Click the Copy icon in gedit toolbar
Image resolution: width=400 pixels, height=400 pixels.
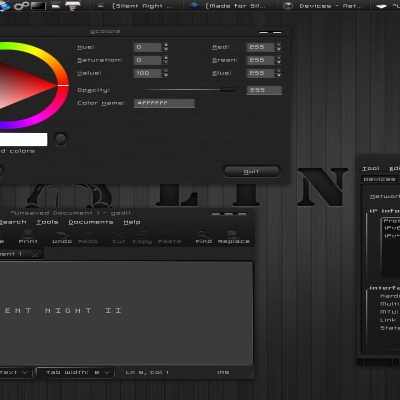pos(142,234)
